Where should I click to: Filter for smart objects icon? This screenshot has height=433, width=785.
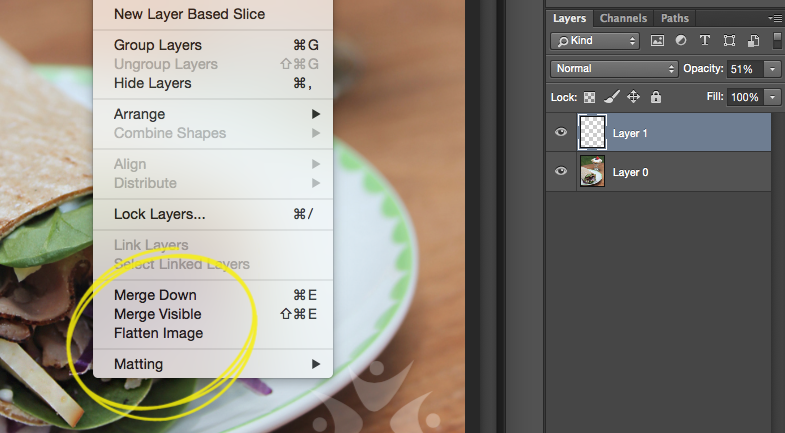(753, 41)
